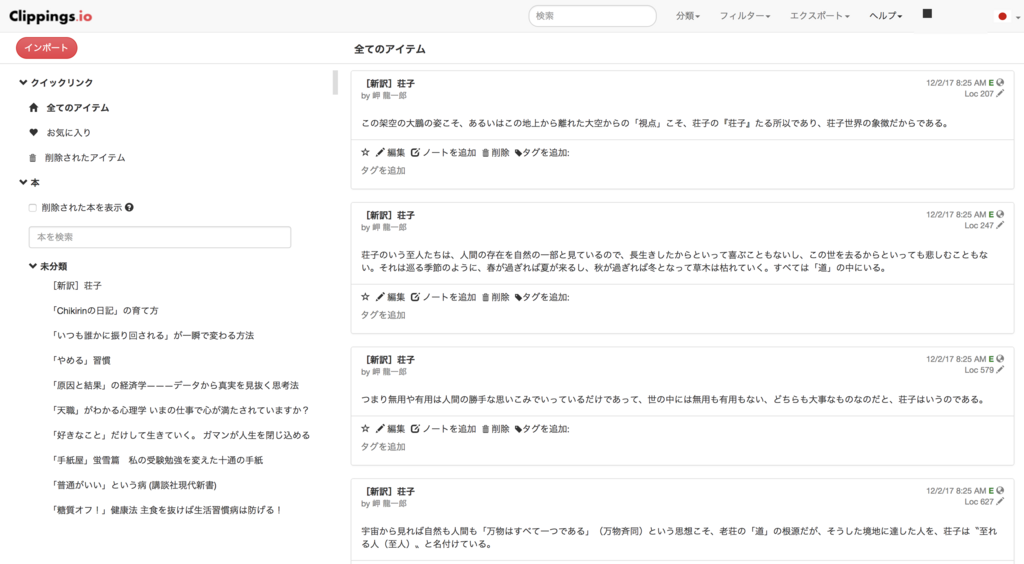The width and height of the screenshot is (1024, 564).
Task: Select book ［新訳］荘子 in the sidebar
Action: [x=76, y=286]
